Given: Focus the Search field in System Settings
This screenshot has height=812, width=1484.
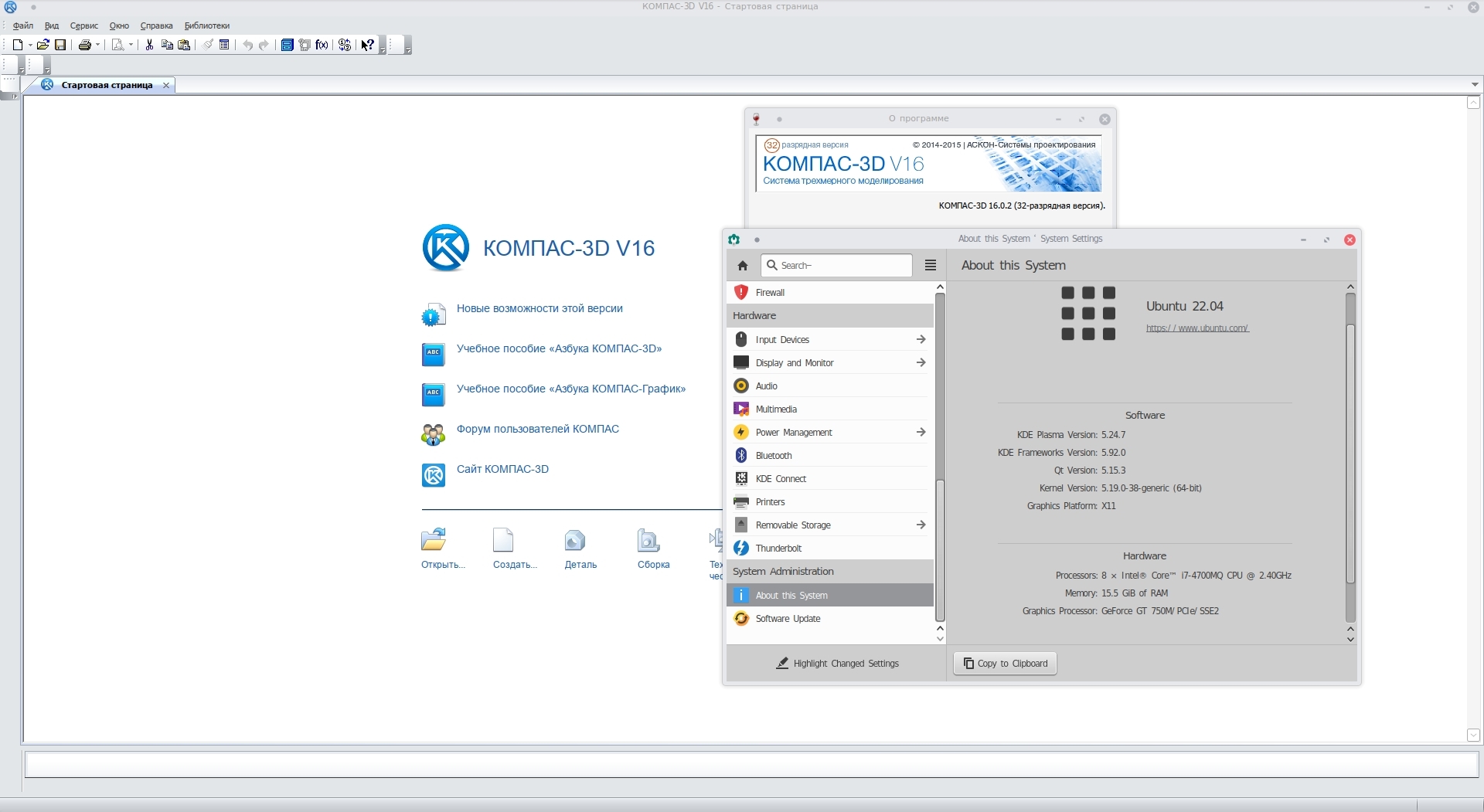Looking at the screenshot, I should click(x=836, y=265).
